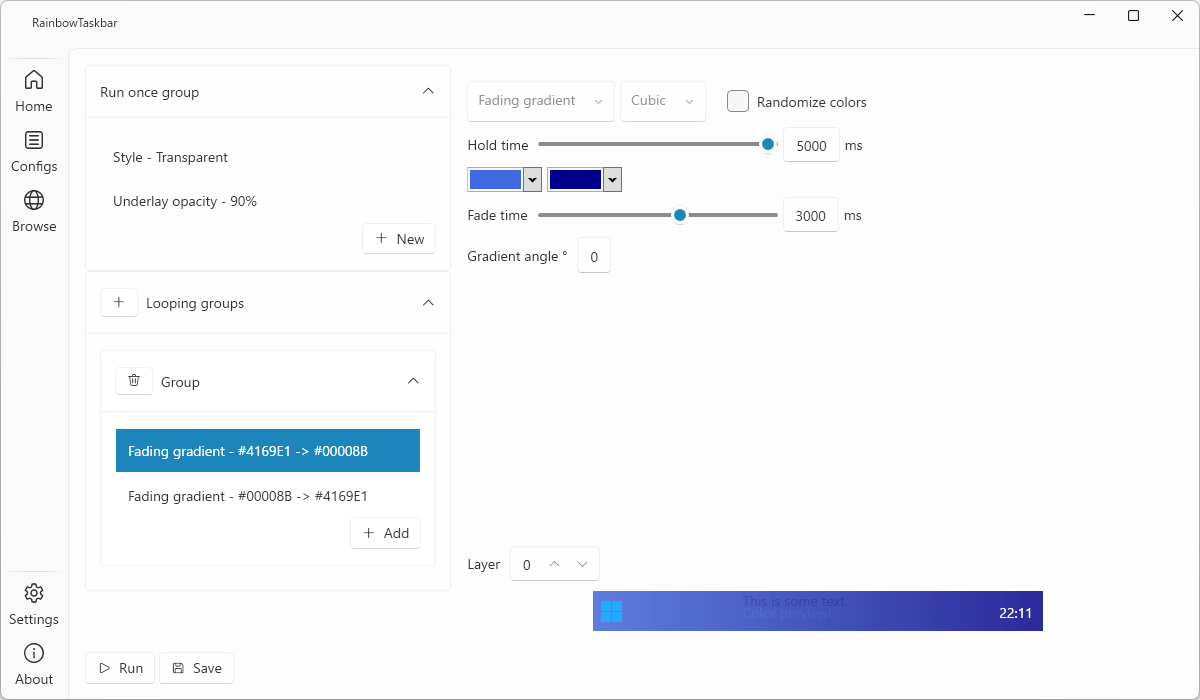The image size is (1200, 700).
Task: Click New in Run once group
Action: pos(399,238)
